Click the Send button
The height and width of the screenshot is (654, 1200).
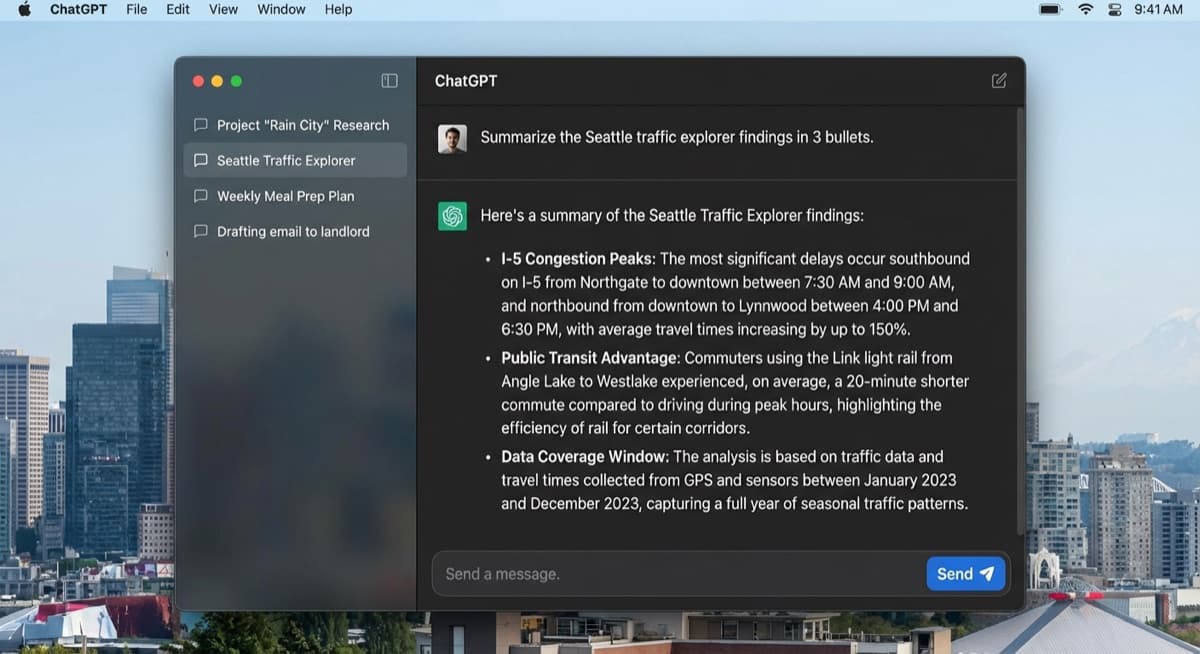[x=964, y=573]
